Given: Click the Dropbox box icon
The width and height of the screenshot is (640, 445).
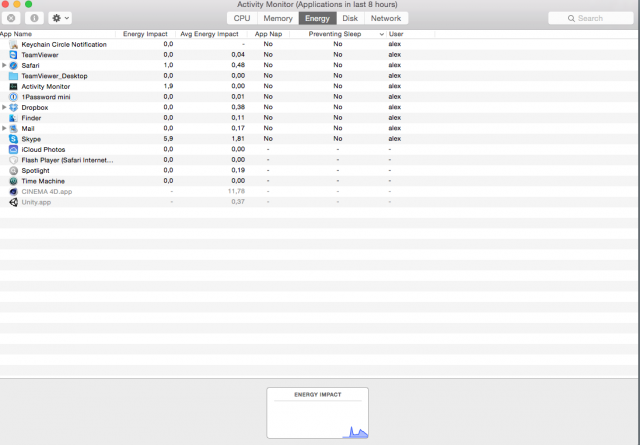Looking at the screenshot, I should pyautogui.click(x=13, y=107).
